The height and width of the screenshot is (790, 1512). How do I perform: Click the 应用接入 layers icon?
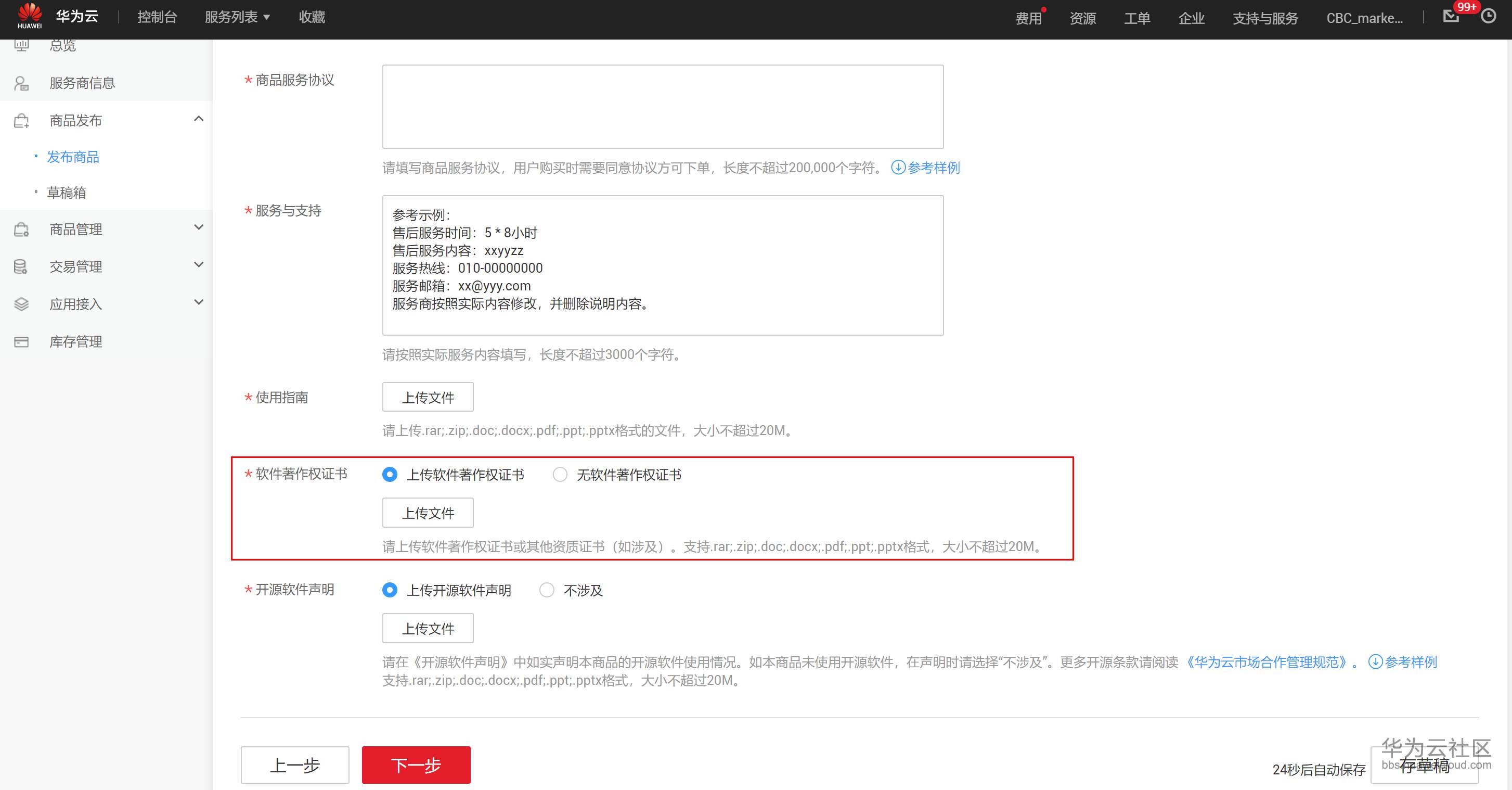22,304
